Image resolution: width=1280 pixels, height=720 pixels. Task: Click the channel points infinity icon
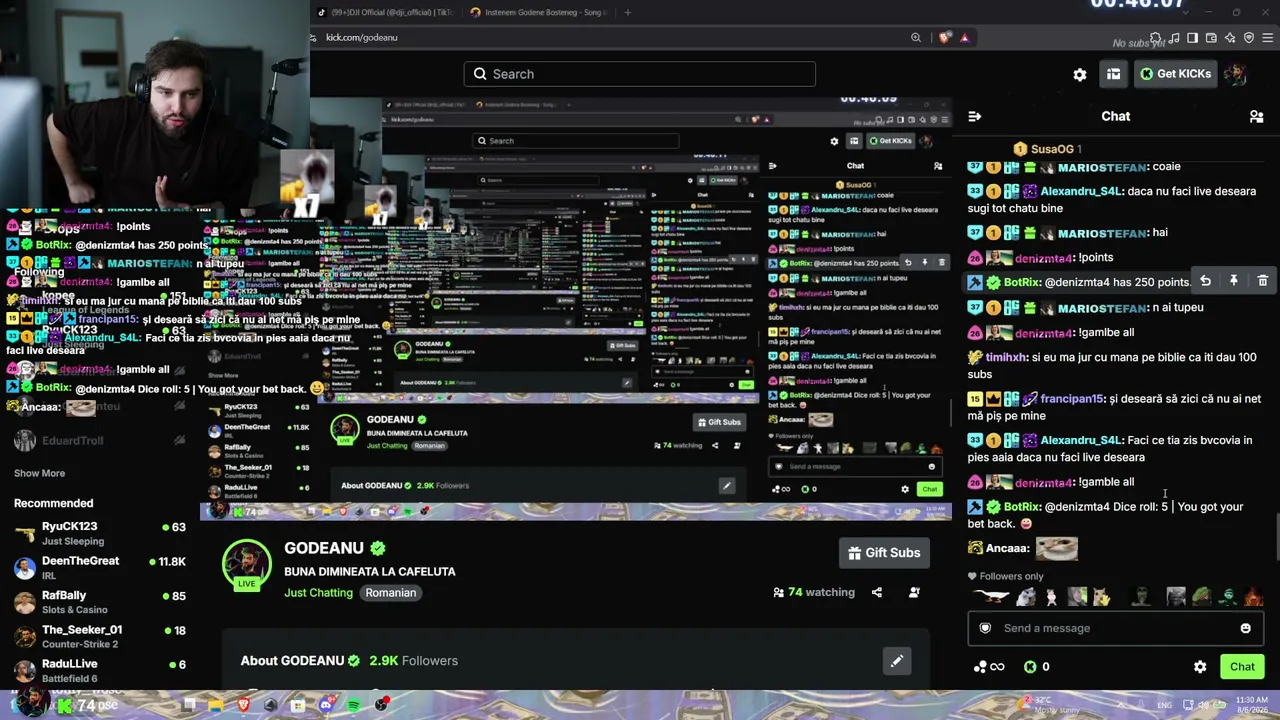988,667
